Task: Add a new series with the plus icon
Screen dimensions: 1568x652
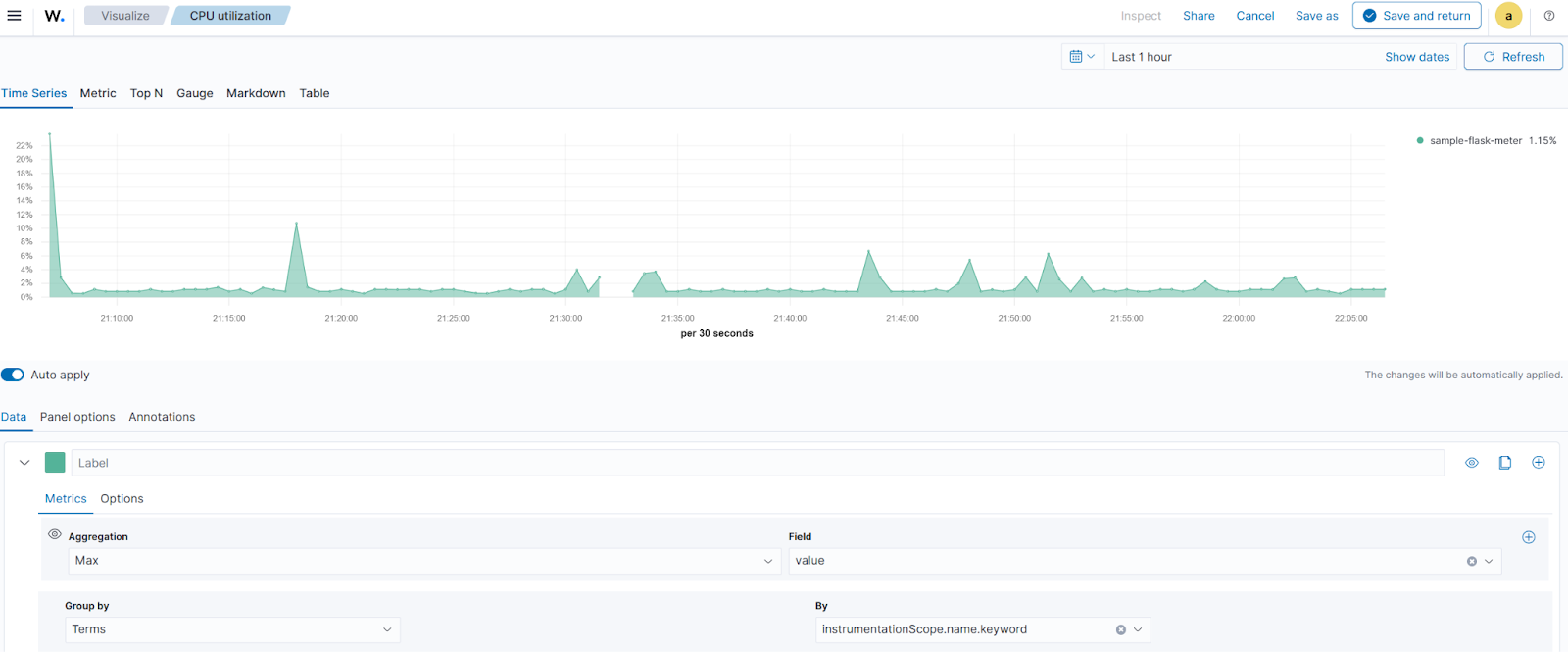Action: [x=1539, y=463]
